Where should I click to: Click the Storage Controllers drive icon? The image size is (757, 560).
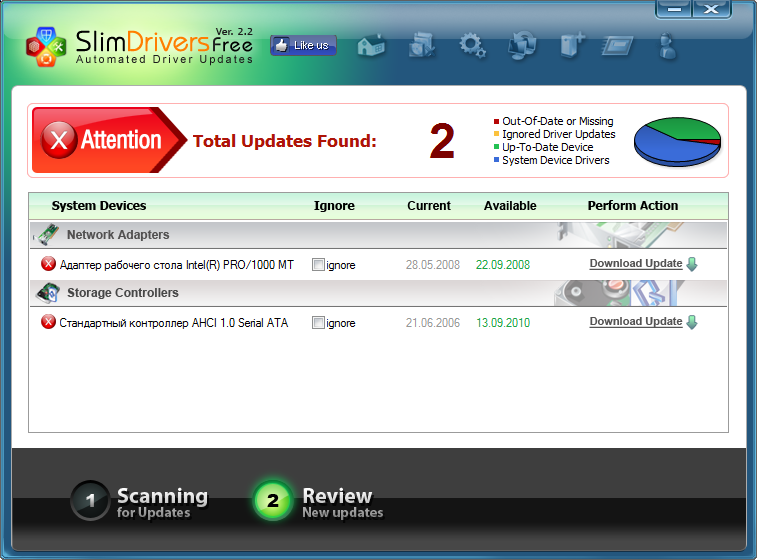click(x=48, y=293)
